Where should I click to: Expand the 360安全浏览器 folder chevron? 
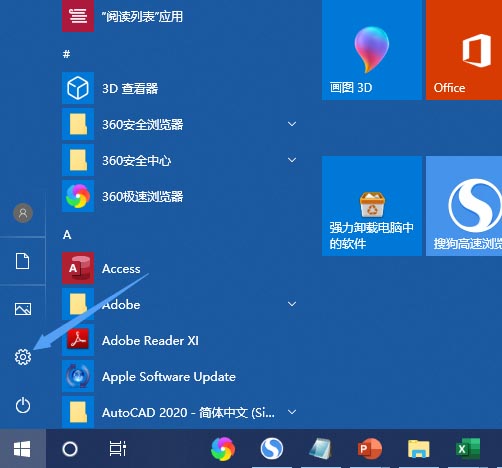tap(292, 124)
